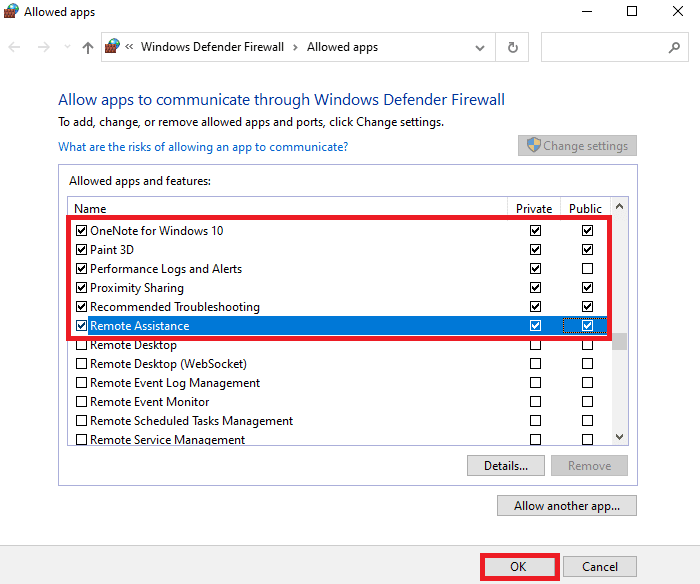Enable Private for Remote Event Log Management
Image resolution: width=700 pixels, height=584 pixels.
[535, 383]
